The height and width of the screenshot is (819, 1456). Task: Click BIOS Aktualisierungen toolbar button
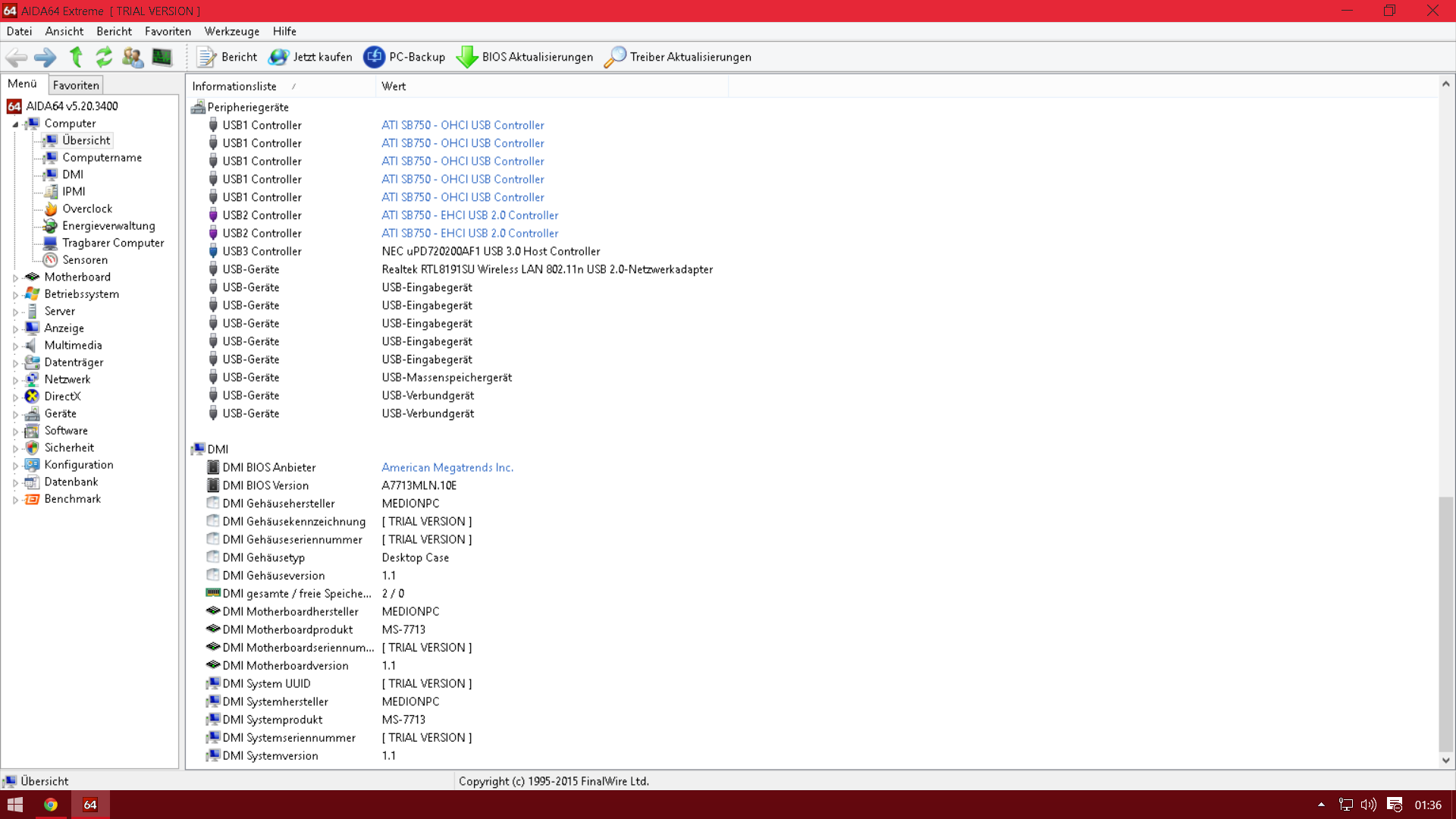525,57
